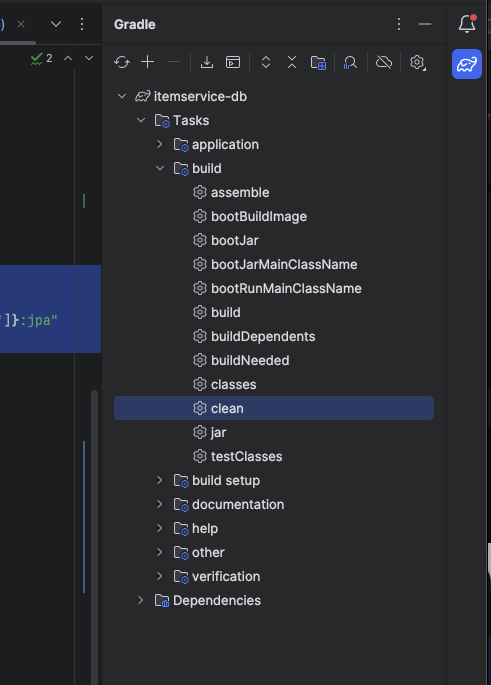Image resolution: width=491 pixels, height=685 pixels.
Task: Open Gradle panel options three dots
Action: (x=399, y=24)
